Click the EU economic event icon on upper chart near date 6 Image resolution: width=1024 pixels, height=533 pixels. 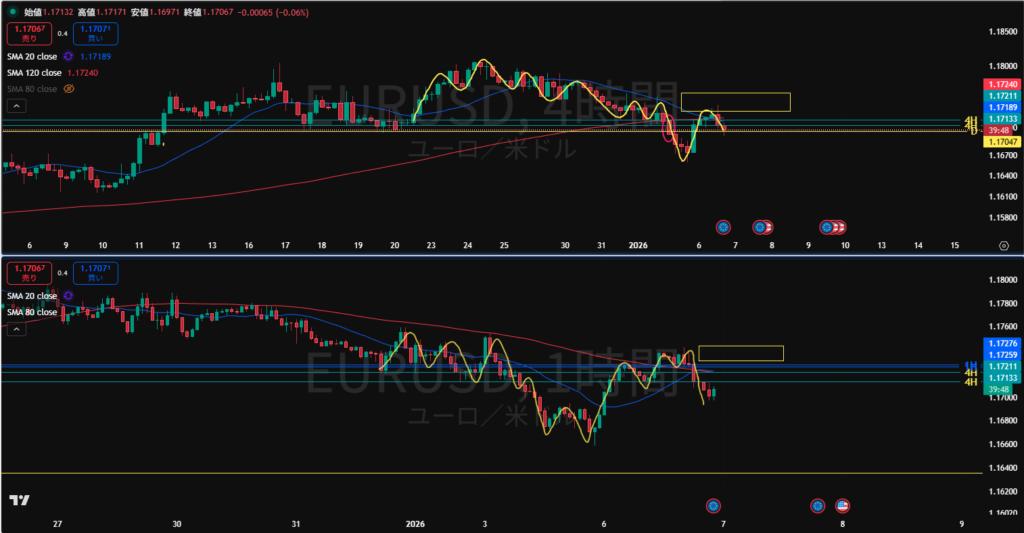pyautogui.click(x=723, y=227)
